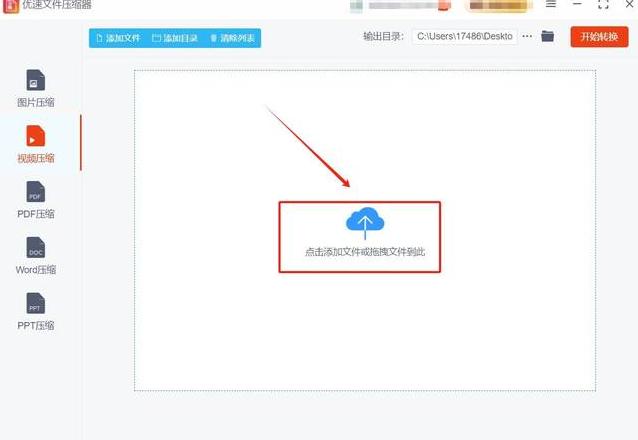Minimize the window
638x440 pixels.
click(577, 4)
